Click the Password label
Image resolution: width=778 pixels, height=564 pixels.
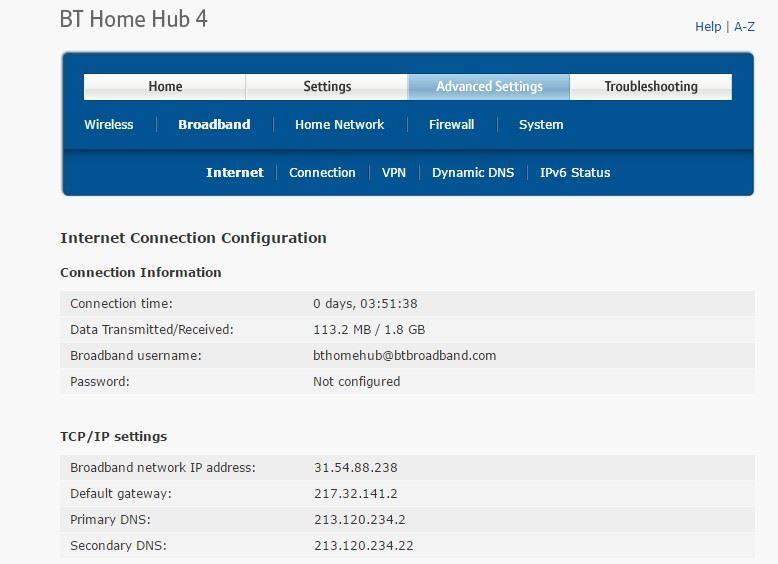point(100,382)
